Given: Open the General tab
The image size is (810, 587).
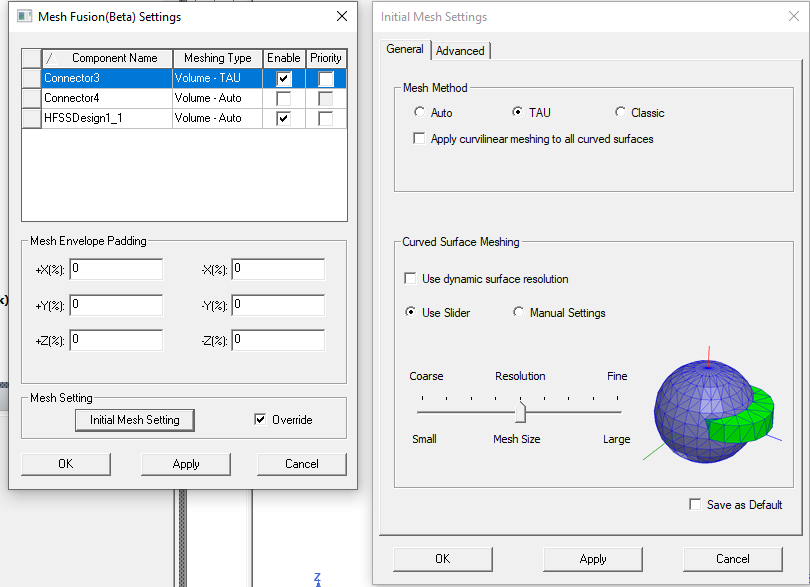Looking at the screenshot, I should click(405, 49).
